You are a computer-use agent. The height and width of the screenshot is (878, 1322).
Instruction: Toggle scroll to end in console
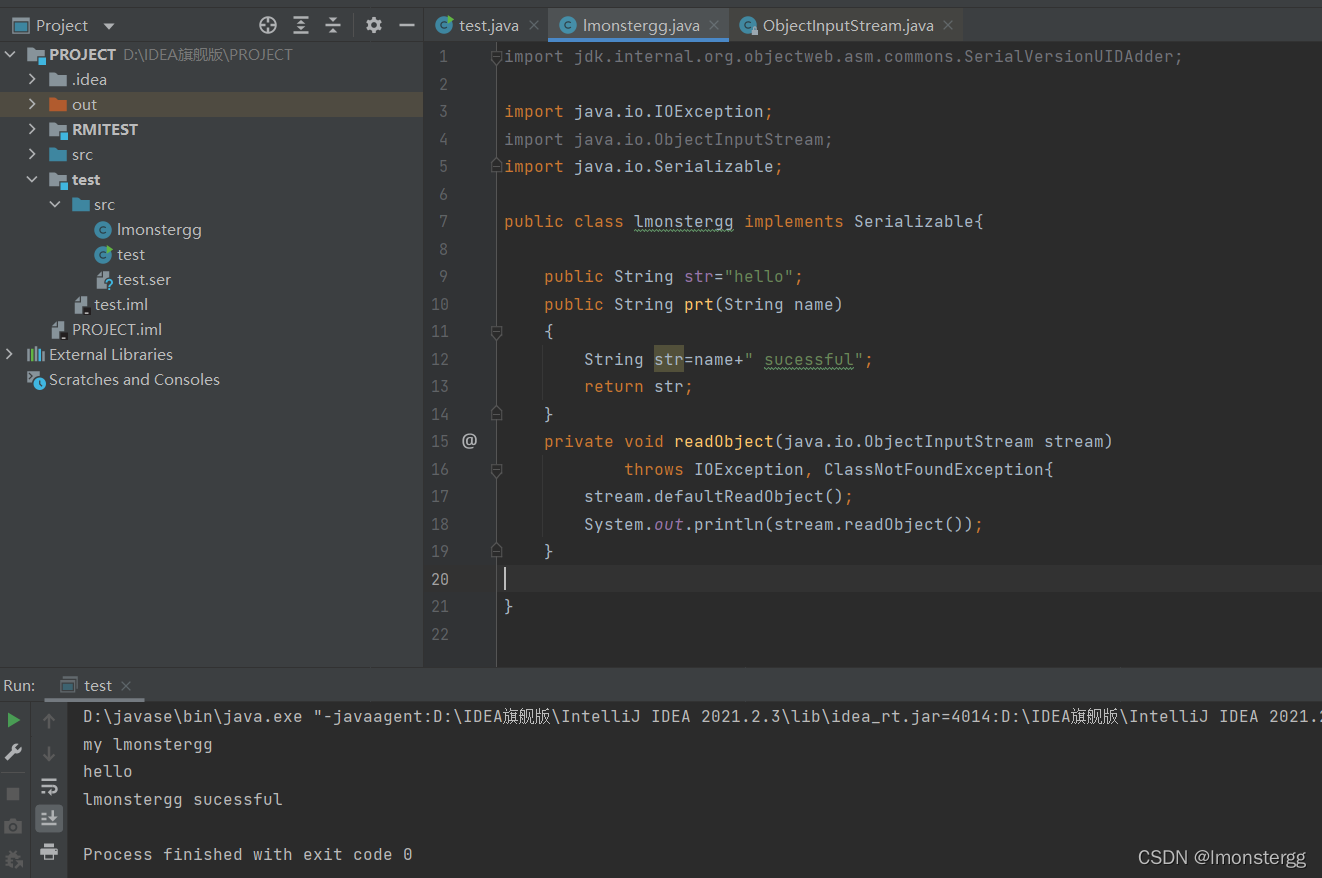[x=49, y=819]
